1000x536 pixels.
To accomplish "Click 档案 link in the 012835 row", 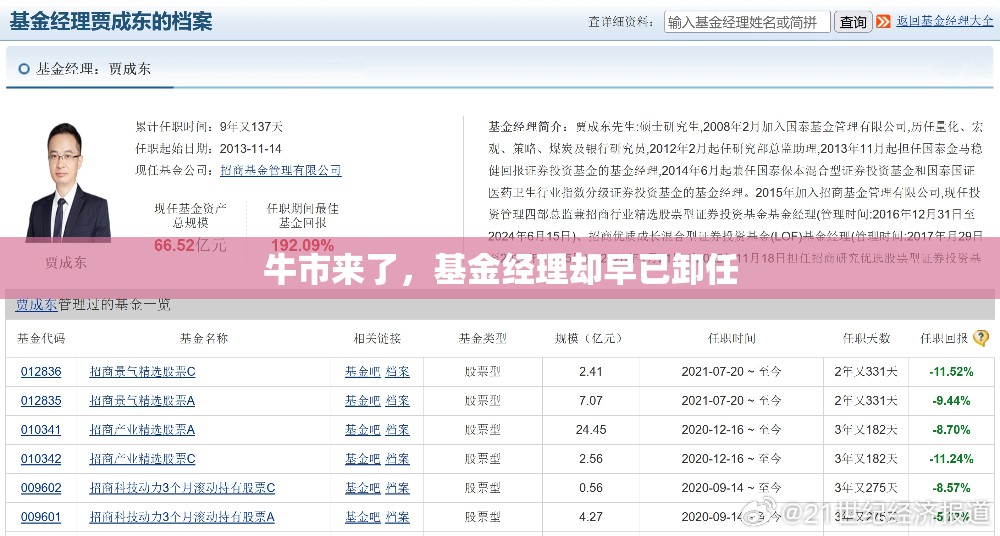I will (397, 401).
